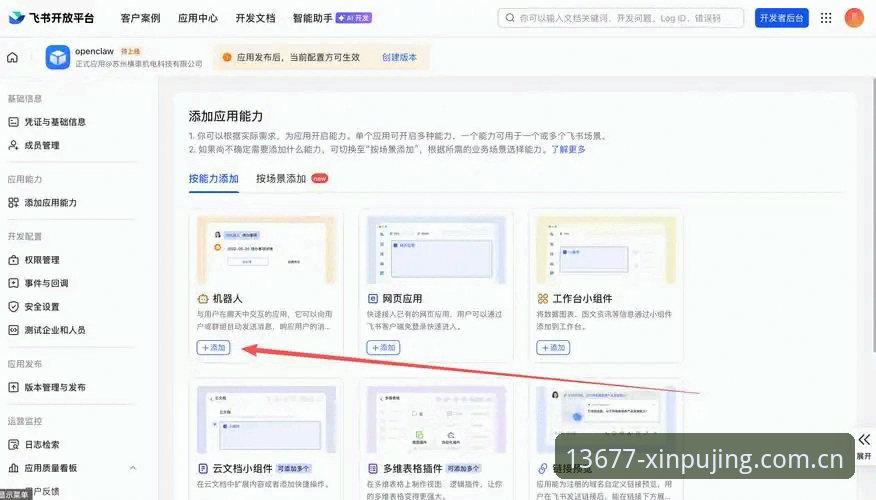Click the 工作台小组件 preview thumbnail
This screenshot has height=500, width=876.
pos(606,250)
